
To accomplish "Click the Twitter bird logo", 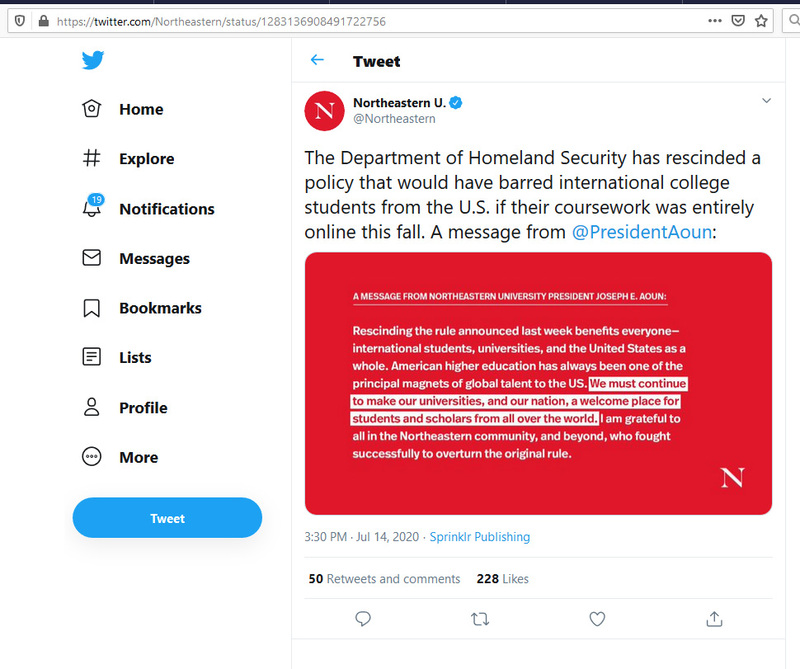I will 93,61.
